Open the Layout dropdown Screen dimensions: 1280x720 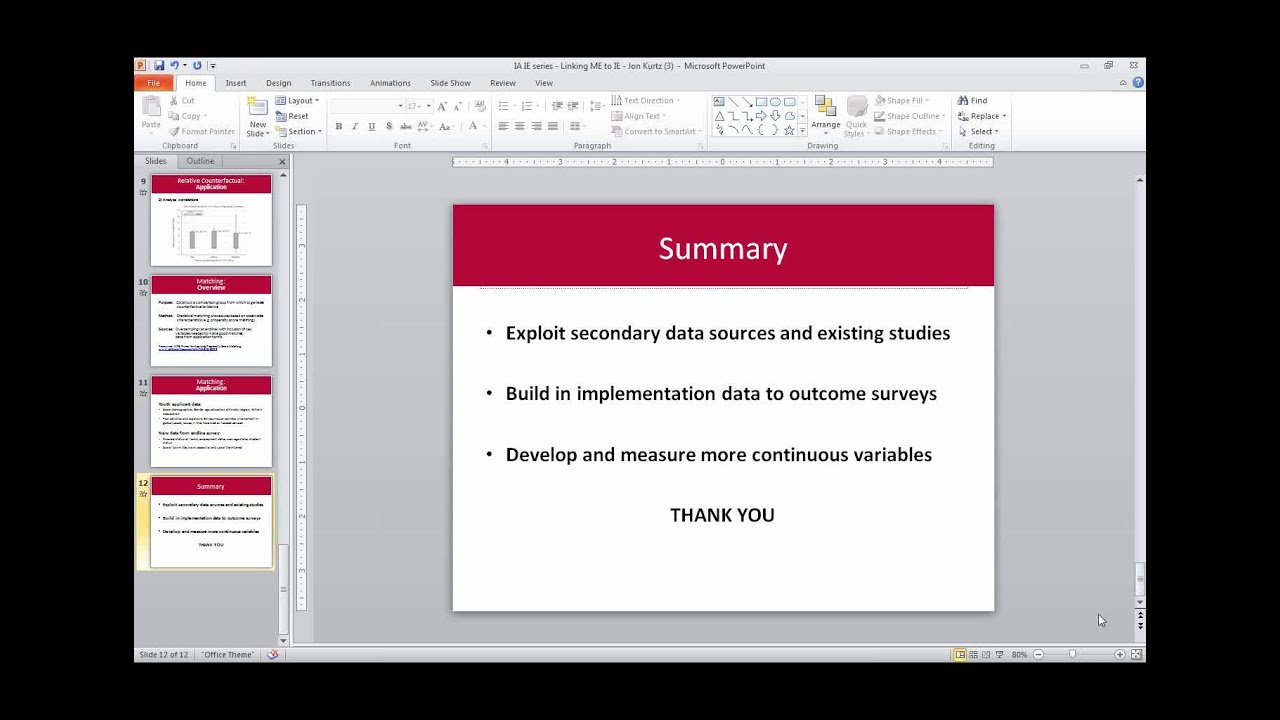pos(297,101)
